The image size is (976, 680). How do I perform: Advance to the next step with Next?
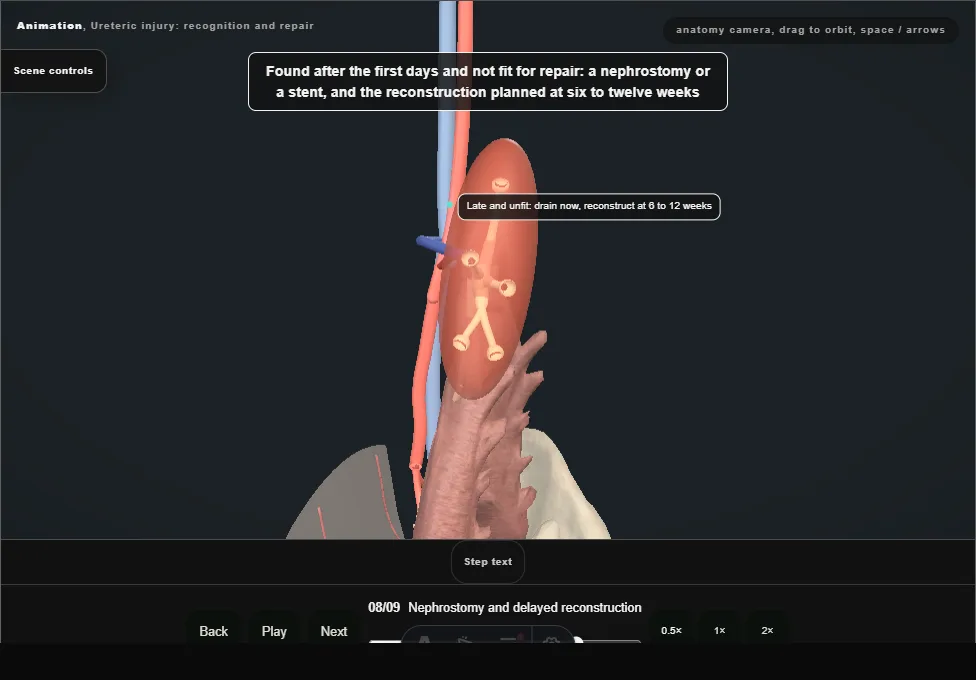coord(334,631)
